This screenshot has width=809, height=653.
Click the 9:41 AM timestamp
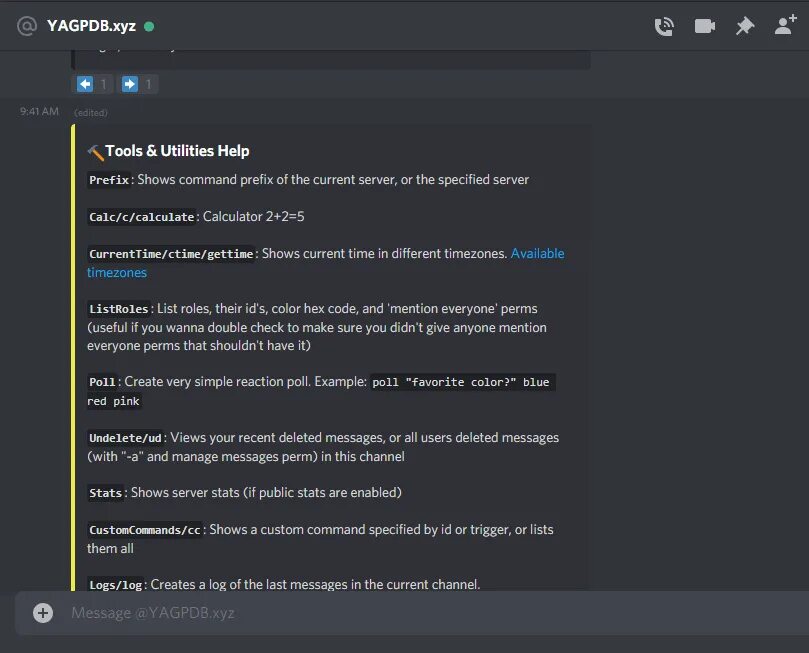[x=39, y=111]
